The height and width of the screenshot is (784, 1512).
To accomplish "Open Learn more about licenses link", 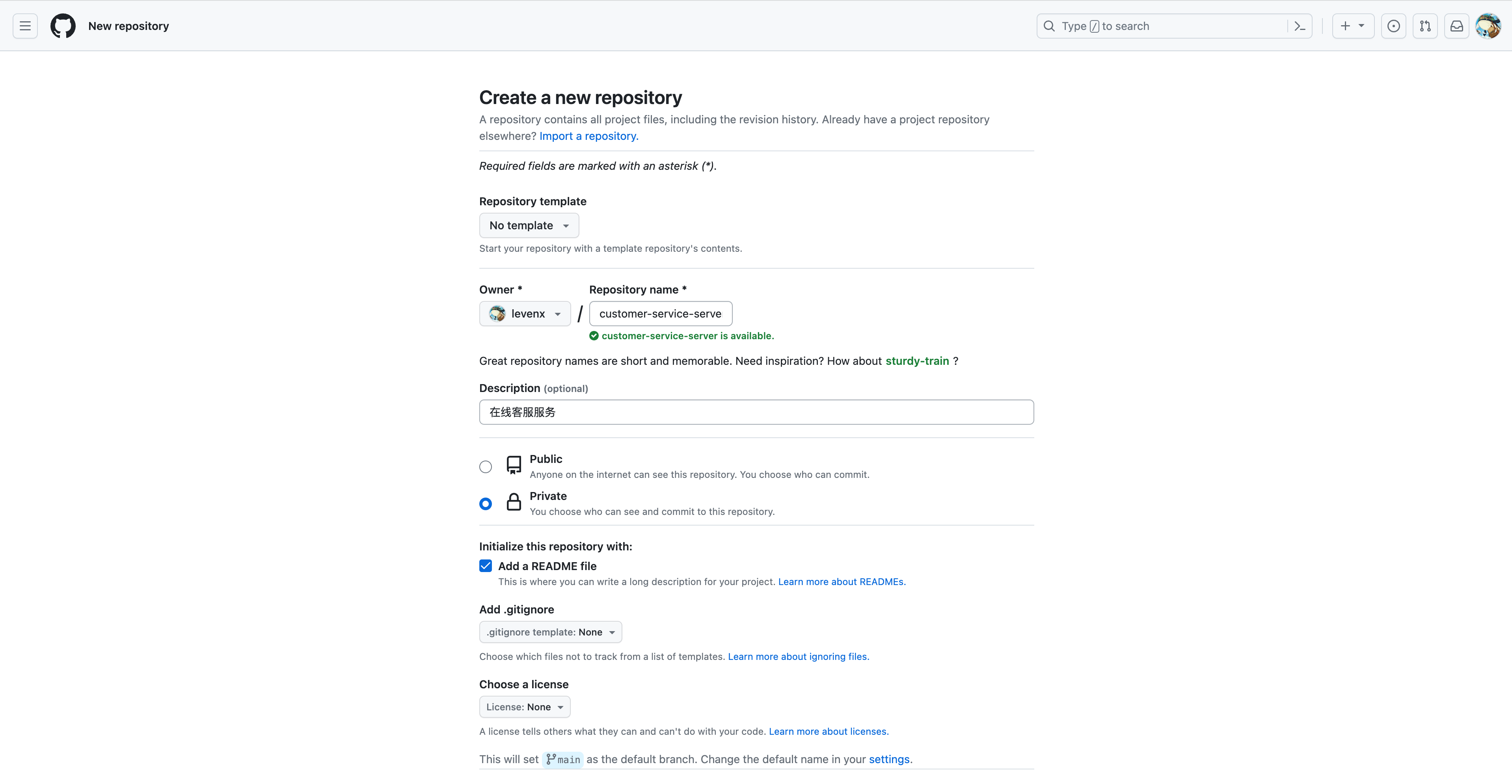I will 828,731.
